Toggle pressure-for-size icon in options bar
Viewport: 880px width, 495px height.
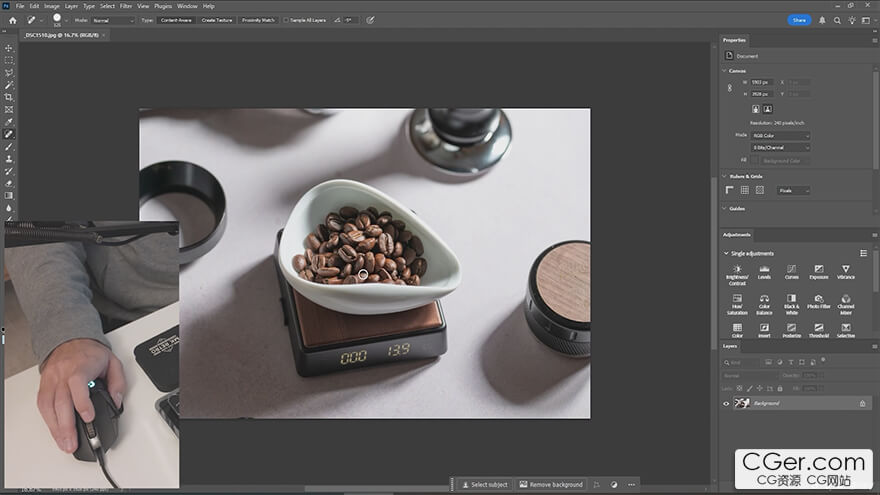pos(370,20)
